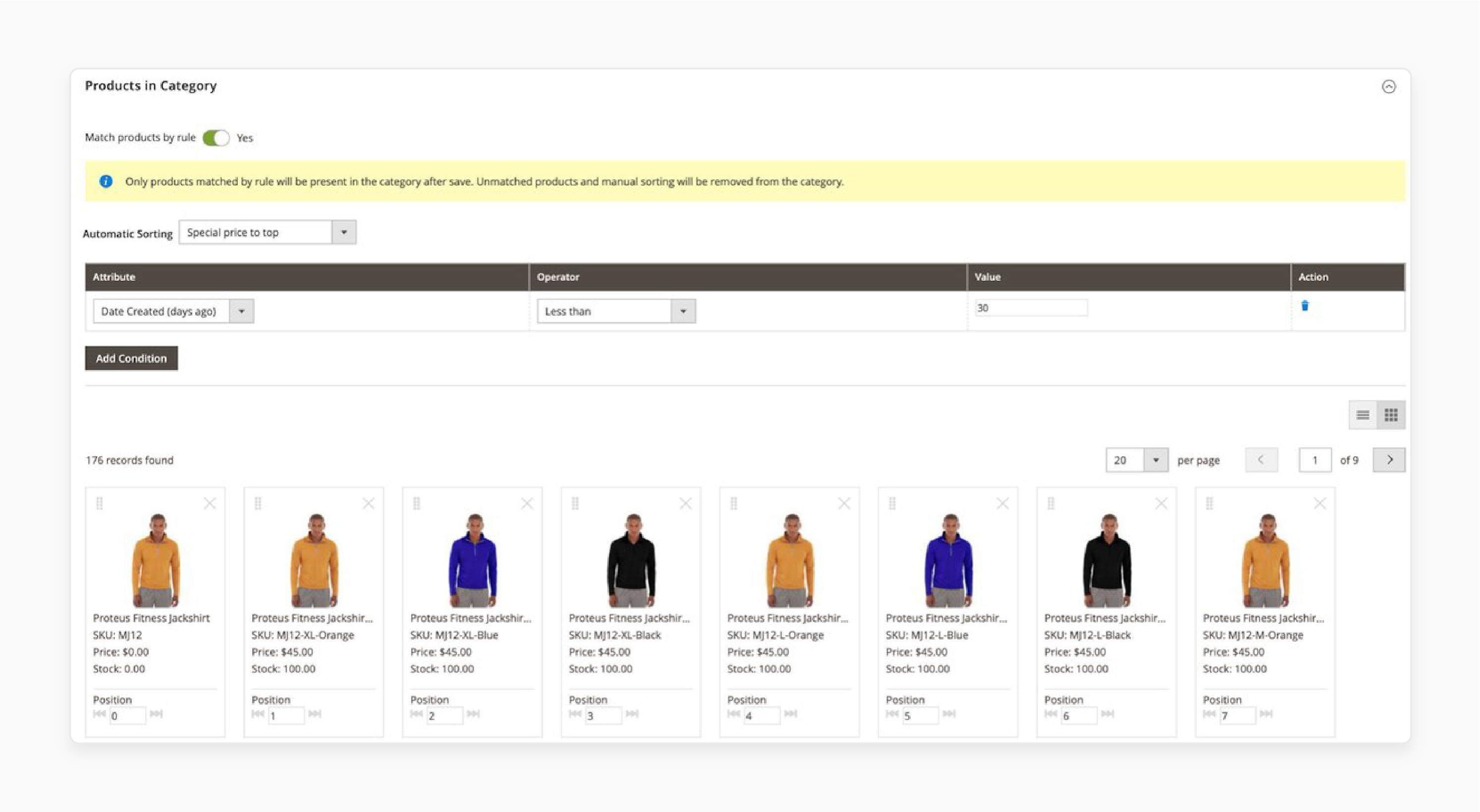Click the 176 records found text
Image resolution: width=1480 pixels, height=812 pixels.
click(129, 460)
